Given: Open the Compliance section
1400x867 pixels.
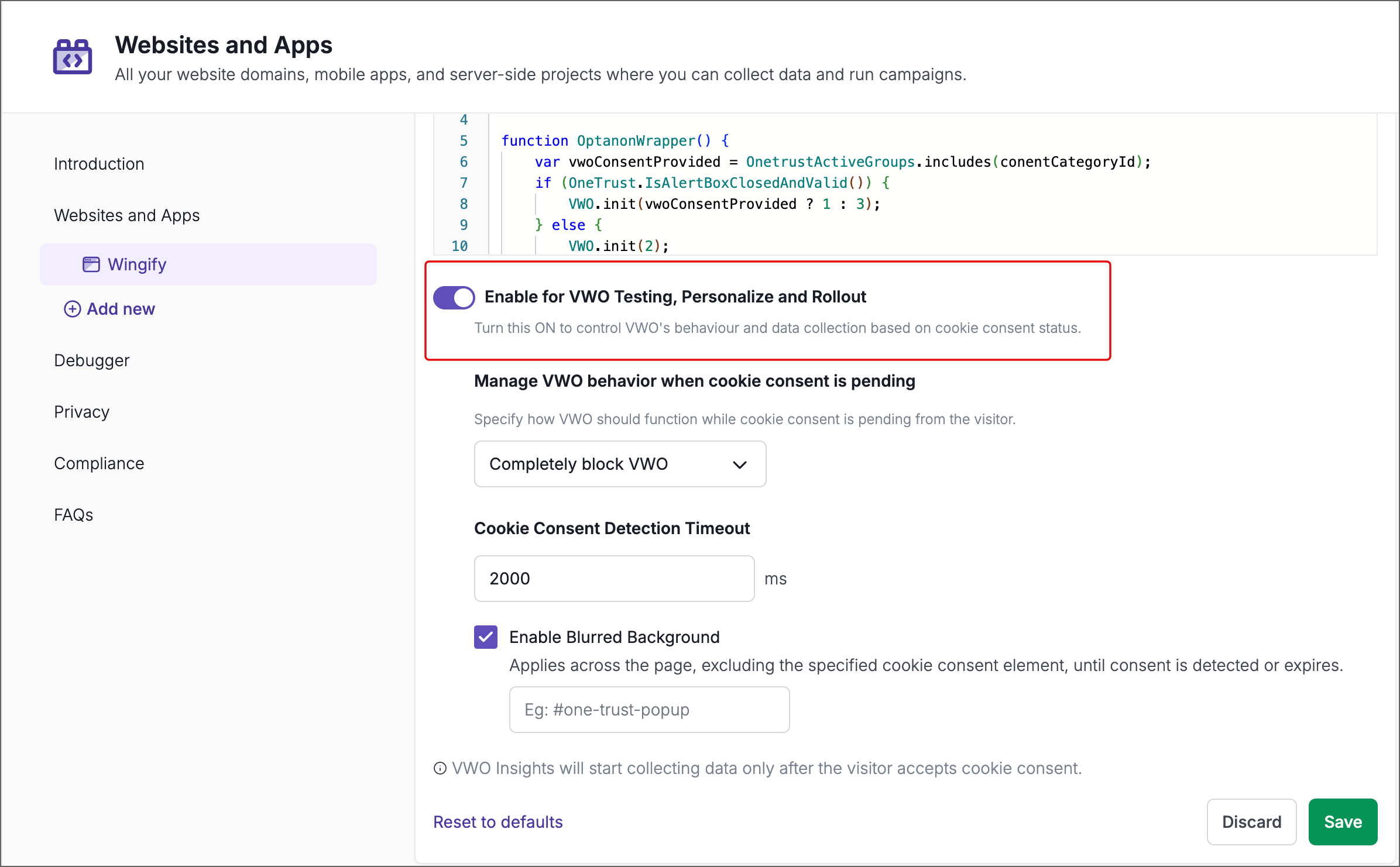Looking at the screenshot, I should tap(99, 463).
